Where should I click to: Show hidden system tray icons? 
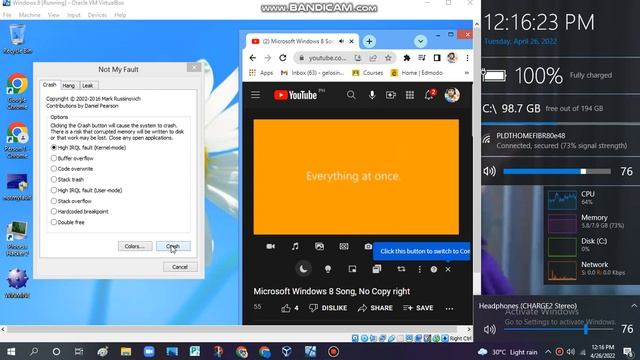coord(548,352)
